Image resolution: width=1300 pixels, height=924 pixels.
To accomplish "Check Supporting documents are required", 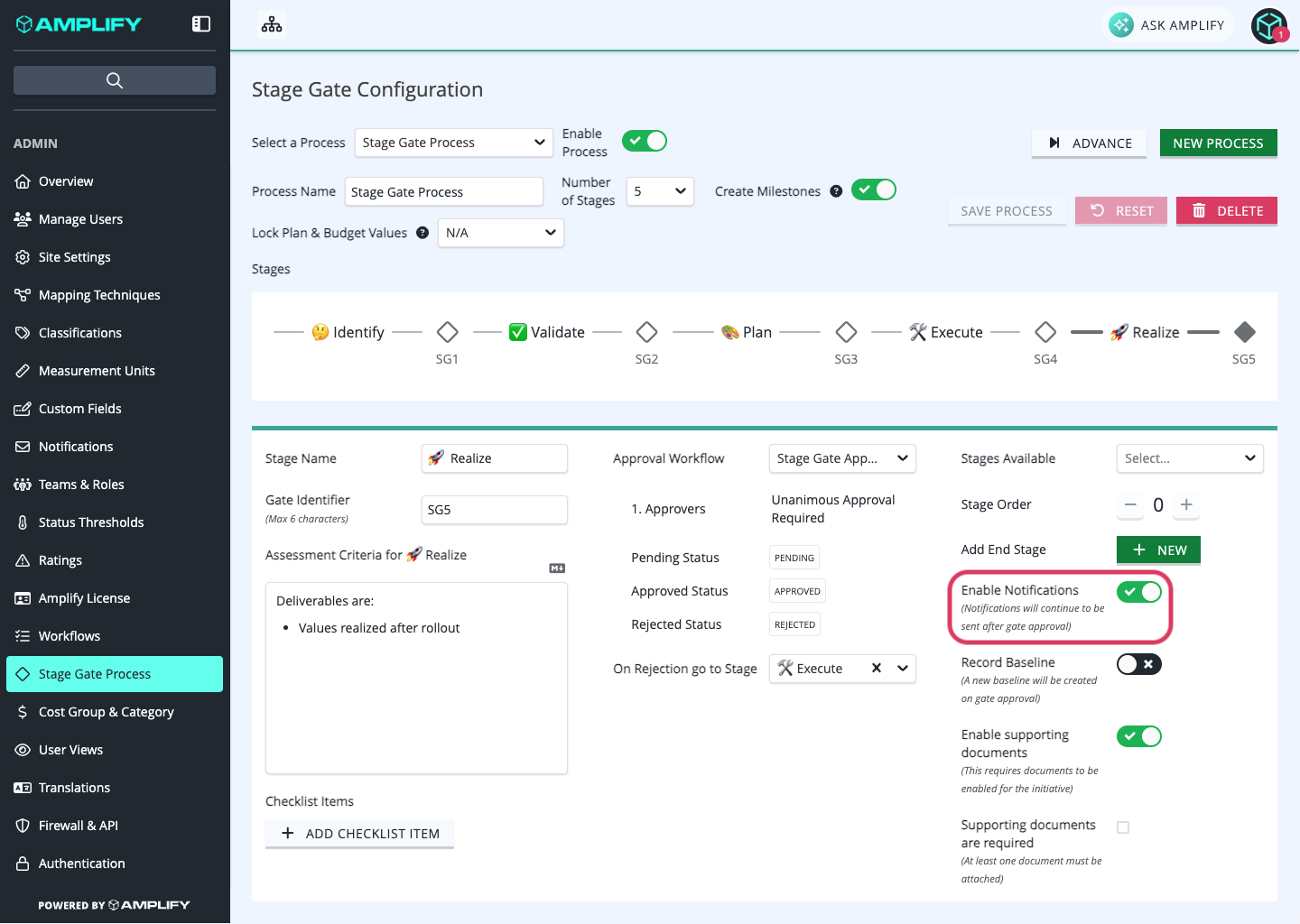I will coord(1123,827).
